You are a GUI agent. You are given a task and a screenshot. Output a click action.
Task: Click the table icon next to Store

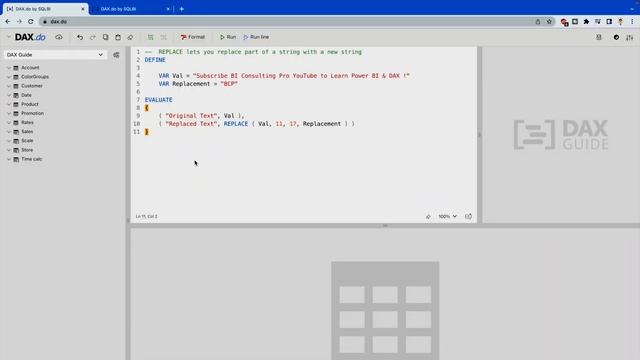tap(16, 150)
